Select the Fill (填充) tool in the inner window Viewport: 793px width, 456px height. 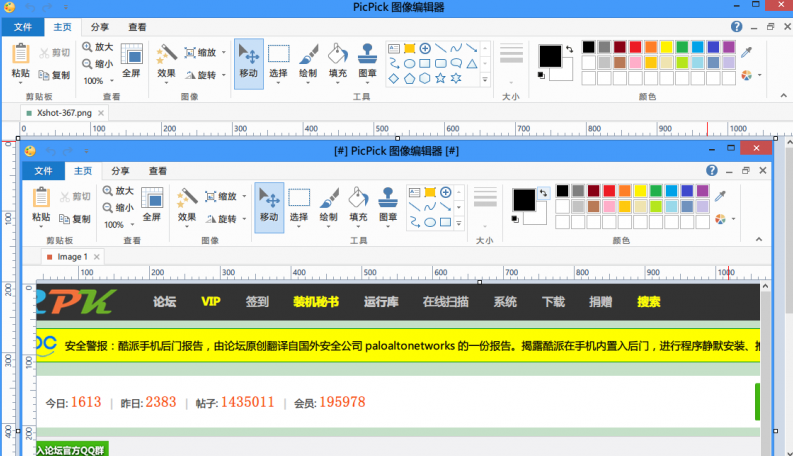pos(358,206)
